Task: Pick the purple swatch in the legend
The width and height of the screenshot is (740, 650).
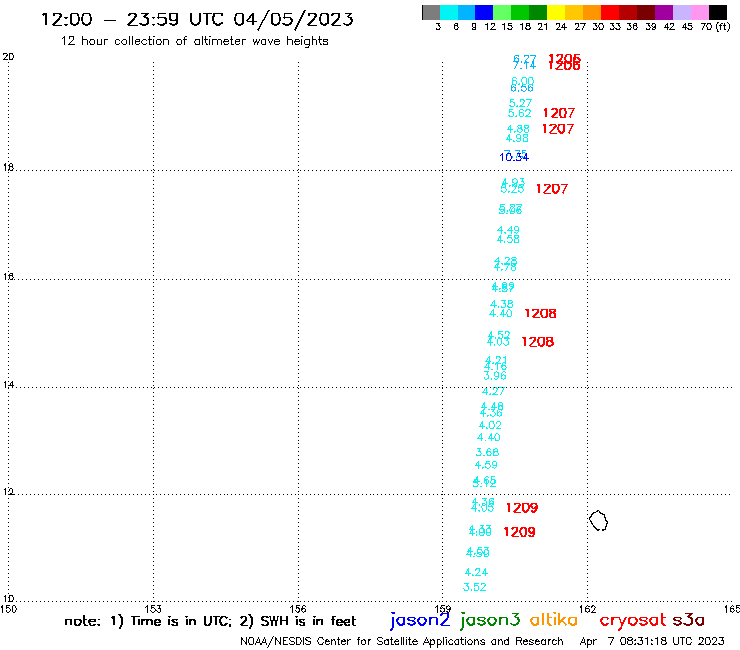Action: (x=664, y=12)
